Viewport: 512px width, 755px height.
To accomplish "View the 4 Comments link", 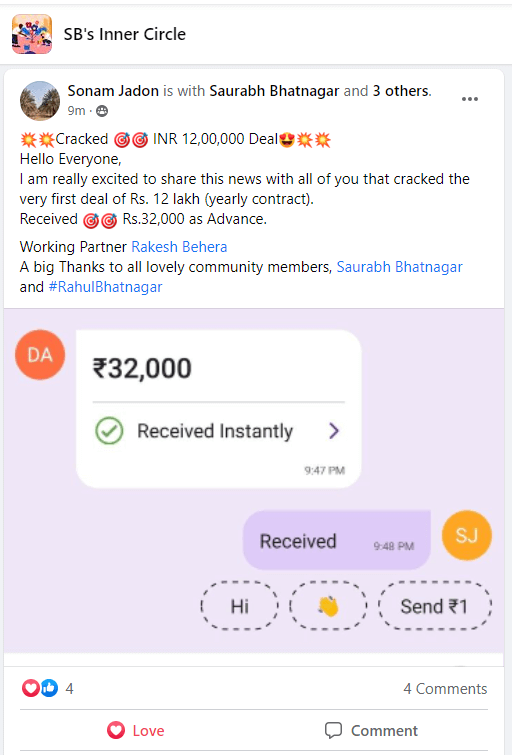I will [445, 689].
